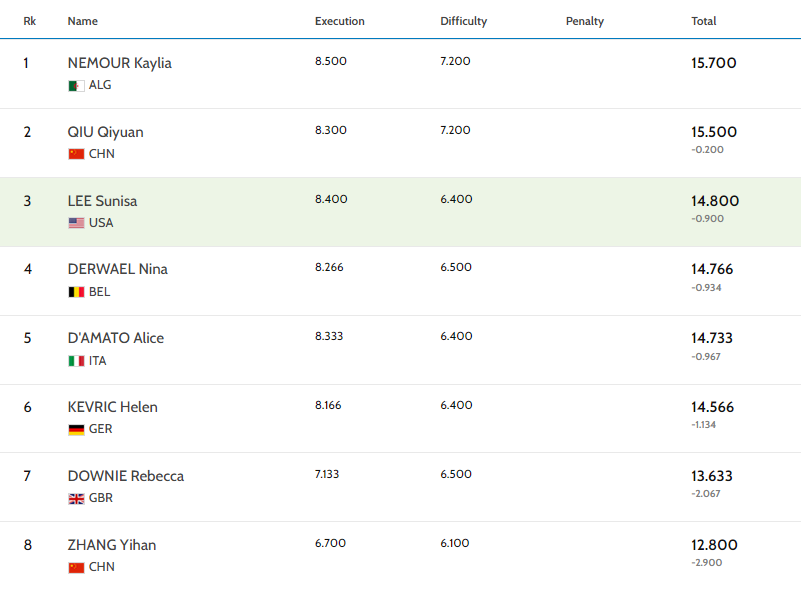Click the Italy flag beside D'AMATO Alice

(x=75, y=361)
